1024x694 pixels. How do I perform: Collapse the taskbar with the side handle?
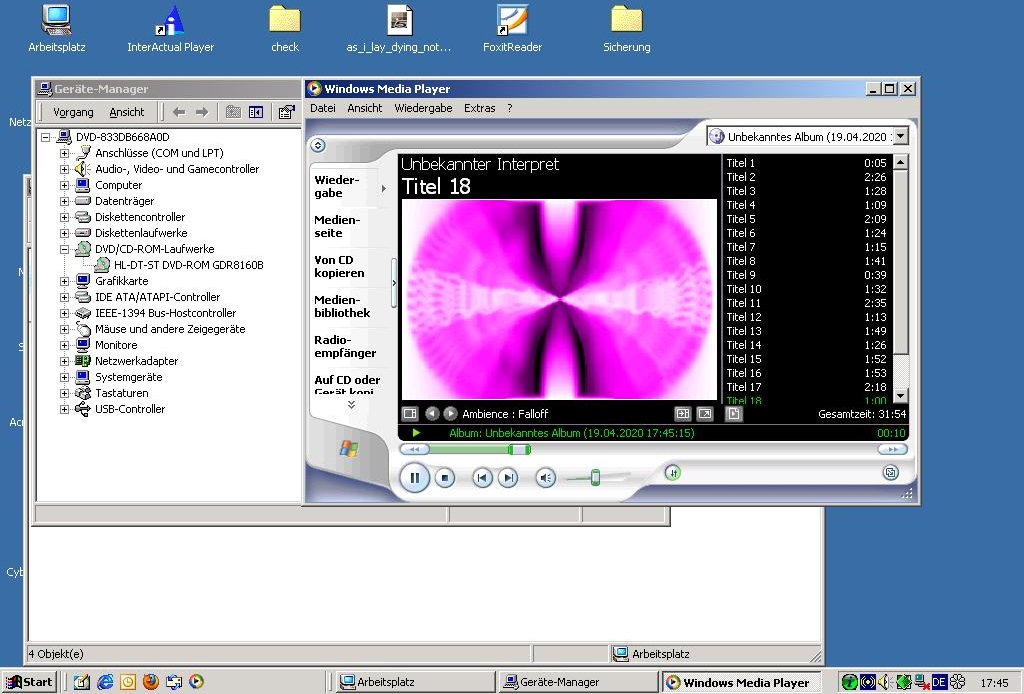pos(394,283)
